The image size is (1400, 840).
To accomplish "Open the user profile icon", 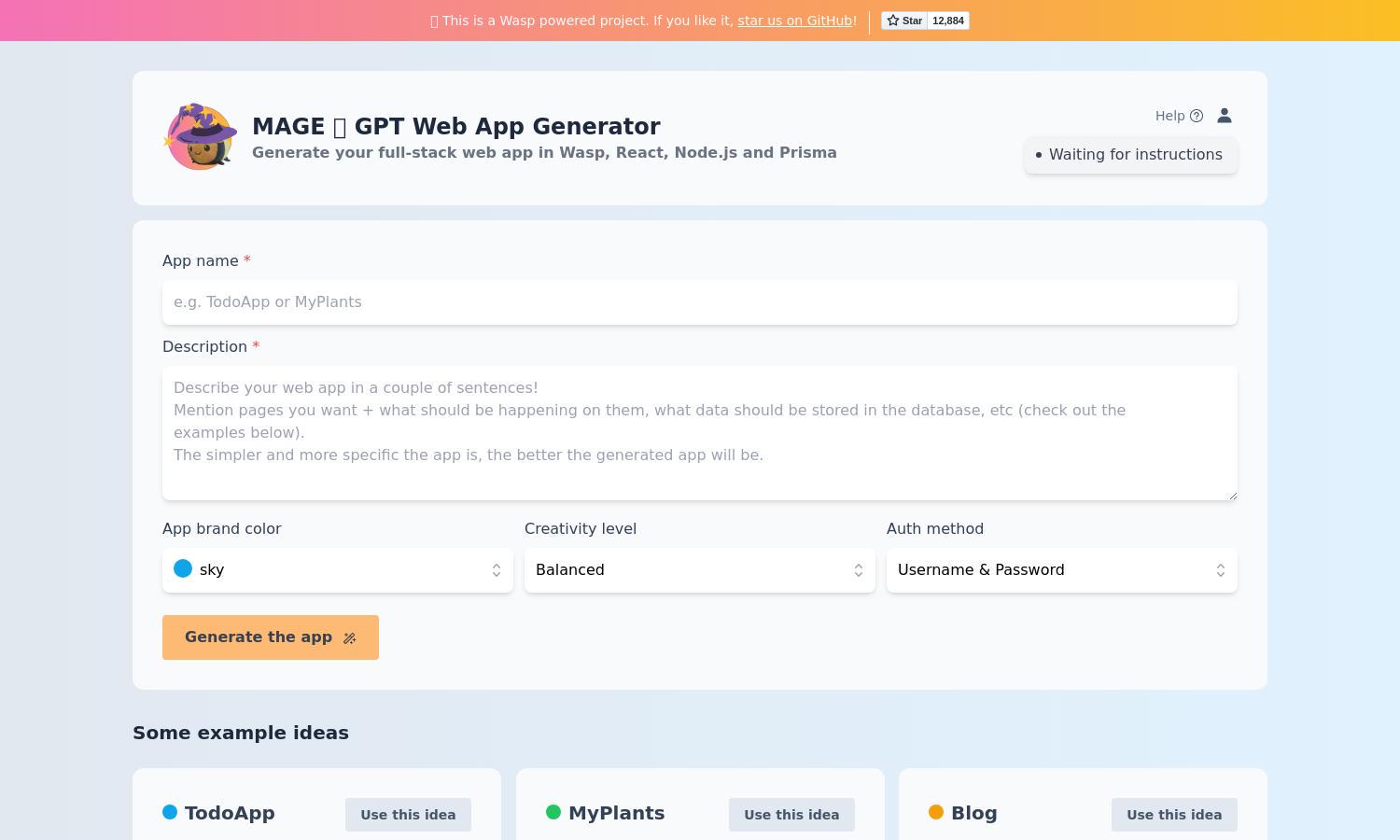I will (x=1225, y=116).
